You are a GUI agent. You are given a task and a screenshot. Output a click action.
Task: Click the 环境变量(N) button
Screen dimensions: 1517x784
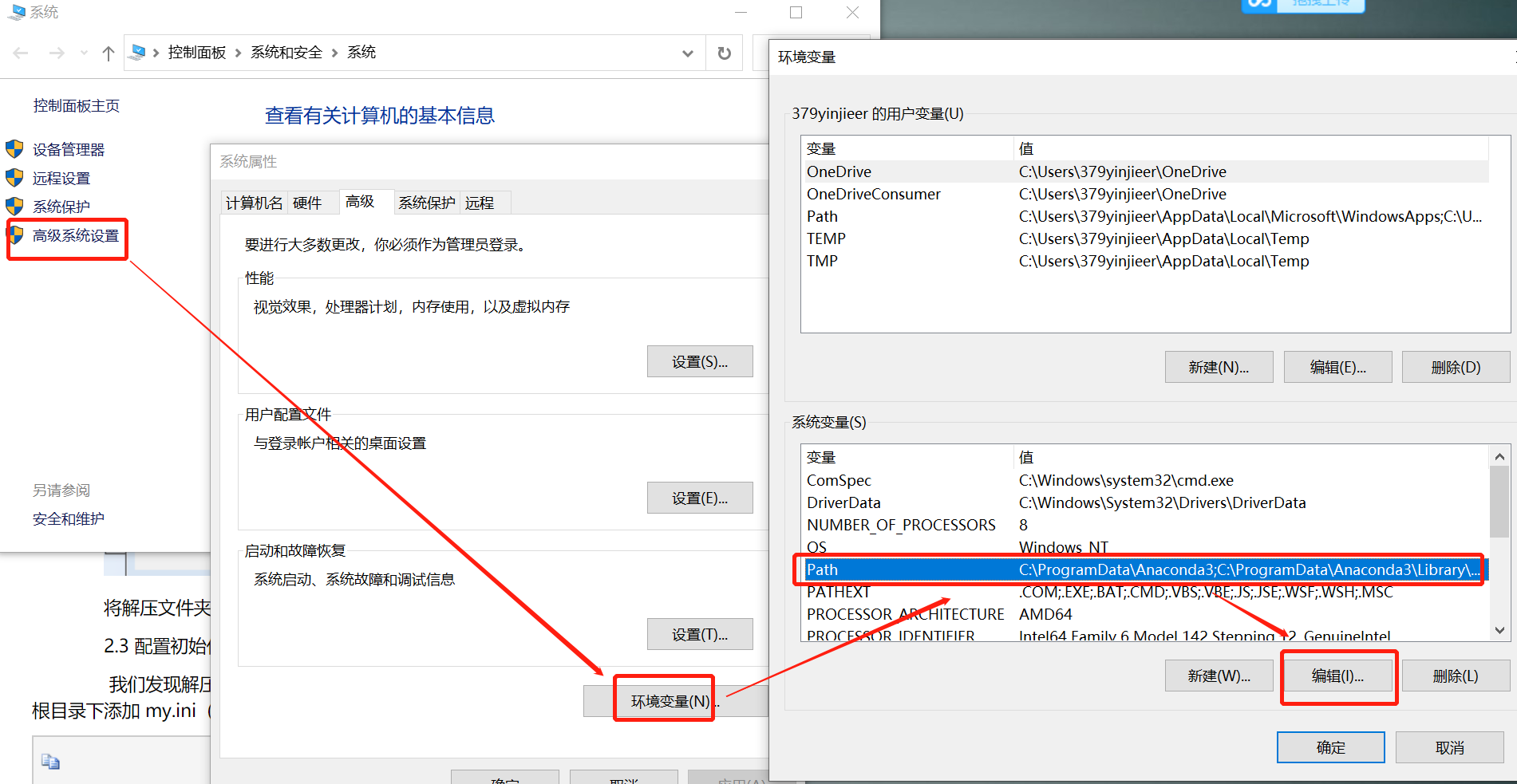(x=675, y=702)
